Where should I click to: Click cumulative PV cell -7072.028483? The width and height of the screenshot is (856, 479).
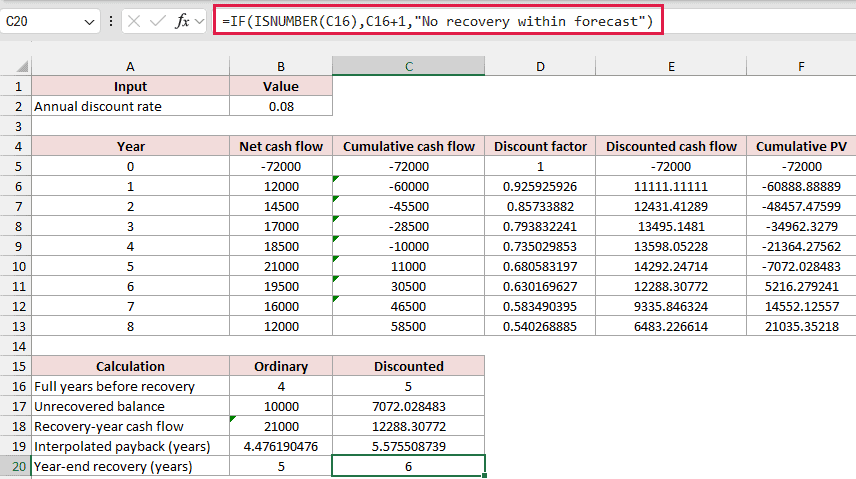point(801,267)
